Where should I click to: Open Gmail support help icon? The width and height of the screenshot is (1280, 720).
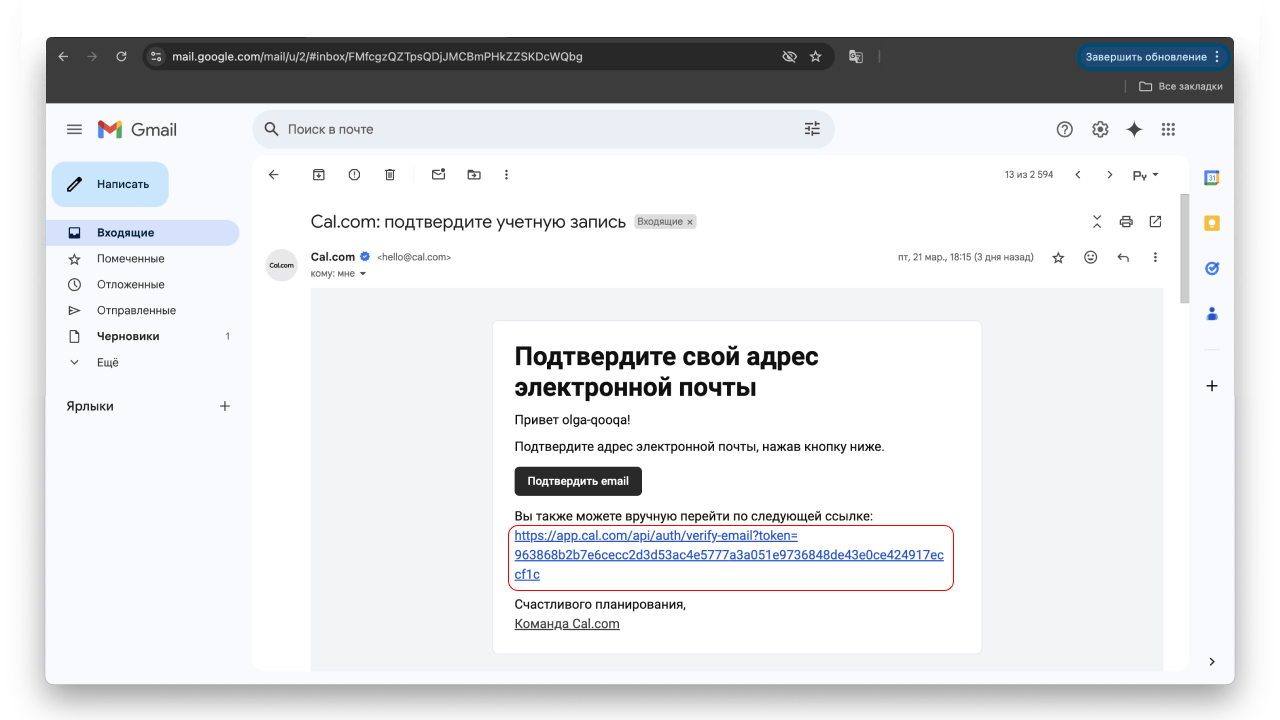coord(1065,129)
